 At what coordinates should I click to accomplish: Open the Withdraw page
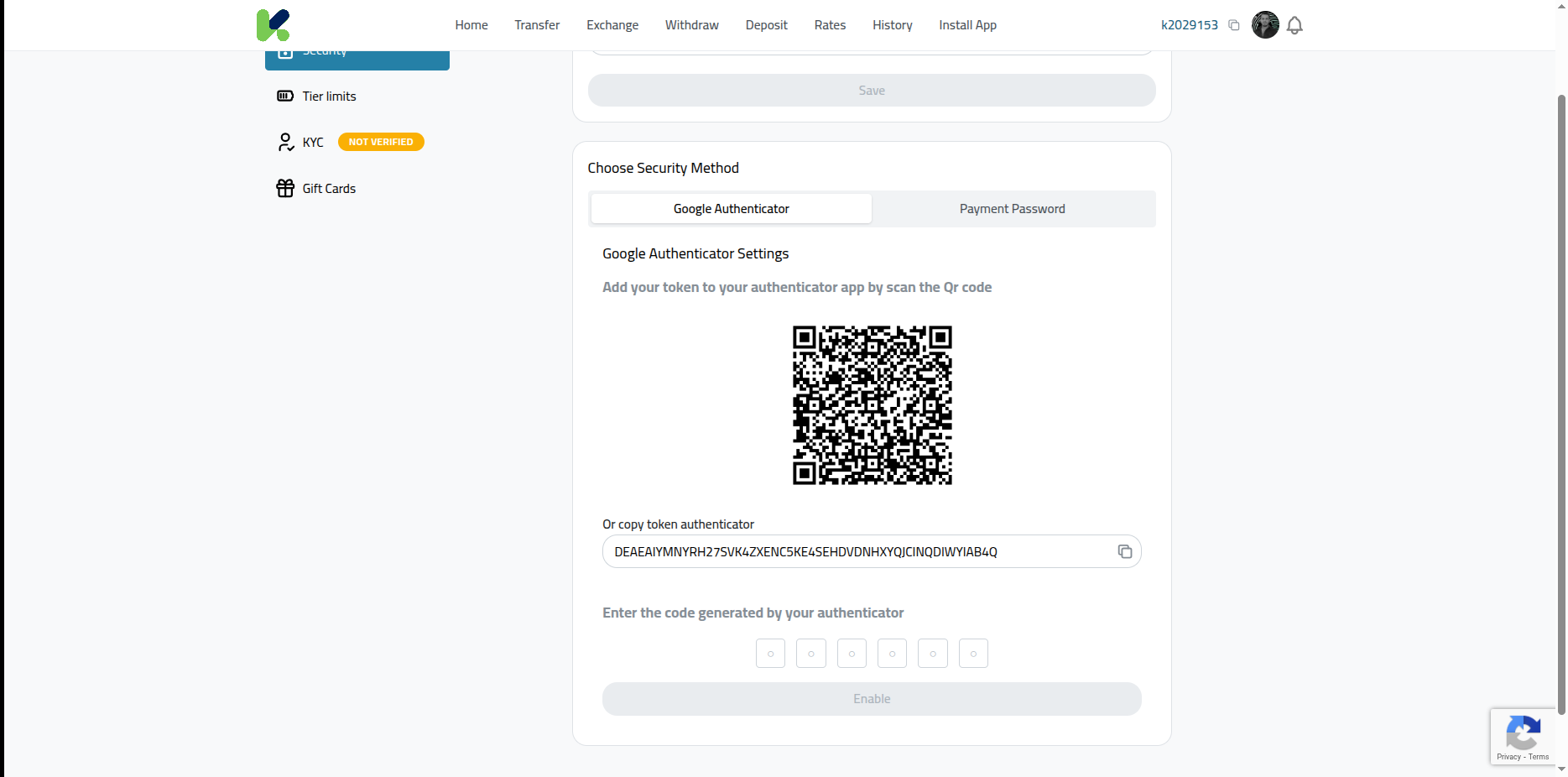[691, 24]
